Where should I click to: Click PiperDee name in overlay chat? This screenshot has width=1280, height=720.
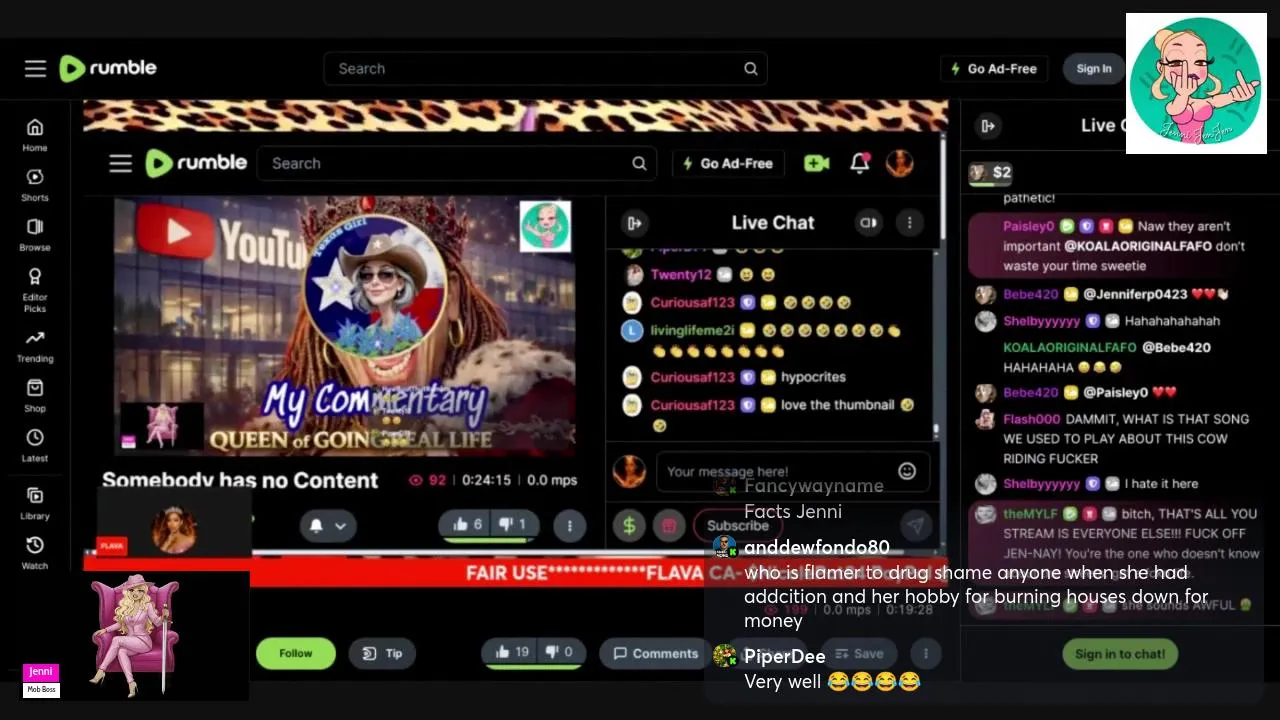(x=785, y=657)
